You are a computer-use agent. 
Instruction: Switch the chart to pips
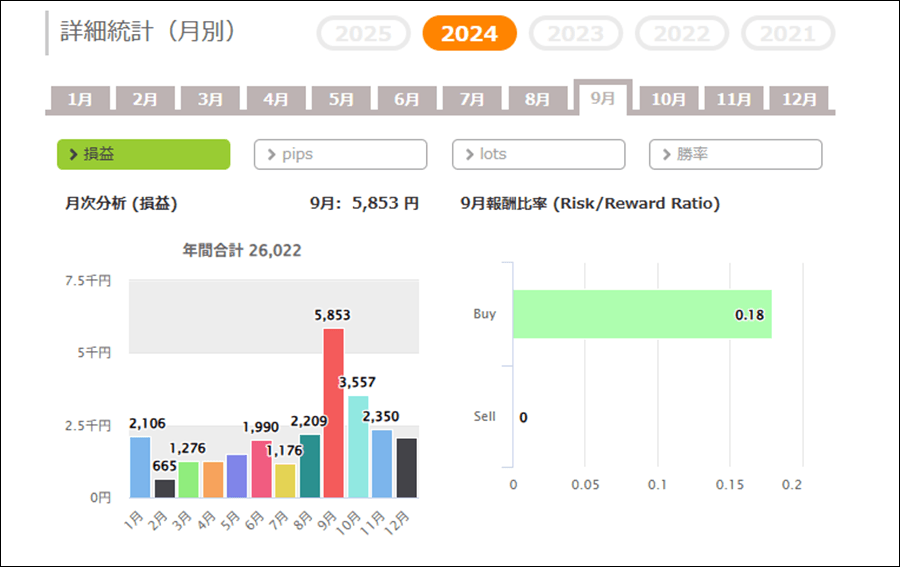[x=340, y=154]
